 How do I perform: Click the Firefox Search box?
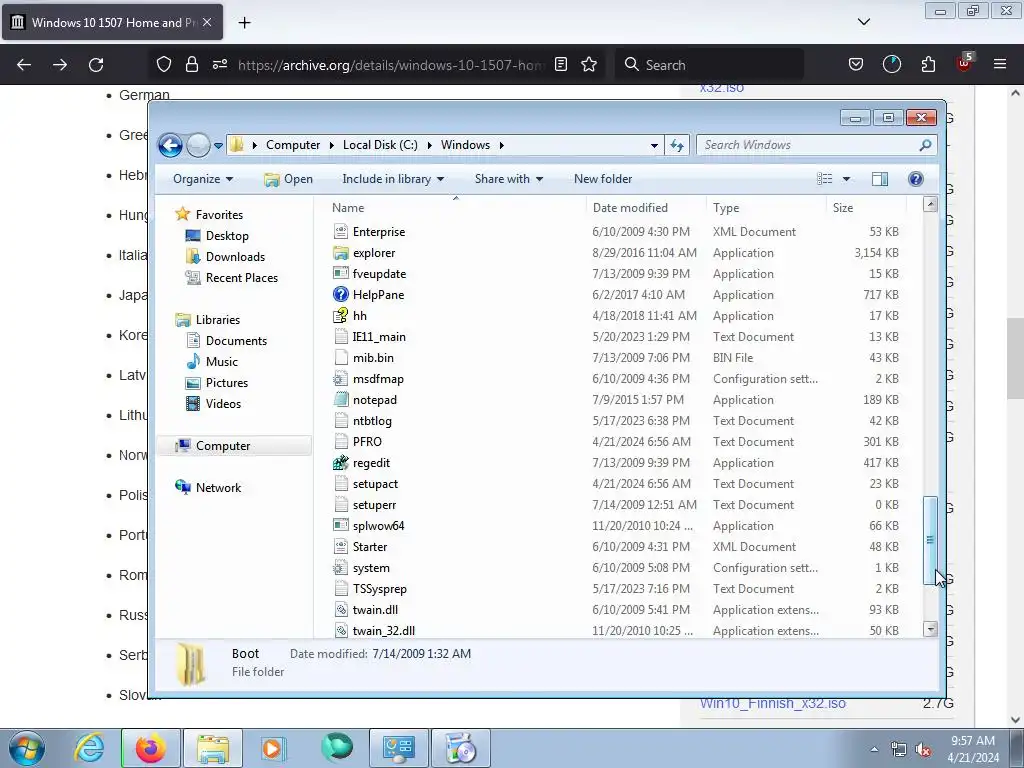tap(711, 65)
